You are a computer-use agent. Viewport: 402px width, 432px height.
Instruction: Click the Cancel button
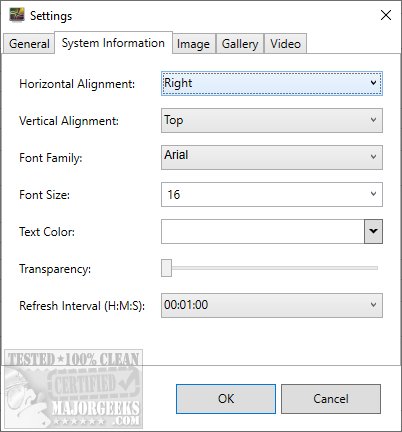[x=331, y=399]
